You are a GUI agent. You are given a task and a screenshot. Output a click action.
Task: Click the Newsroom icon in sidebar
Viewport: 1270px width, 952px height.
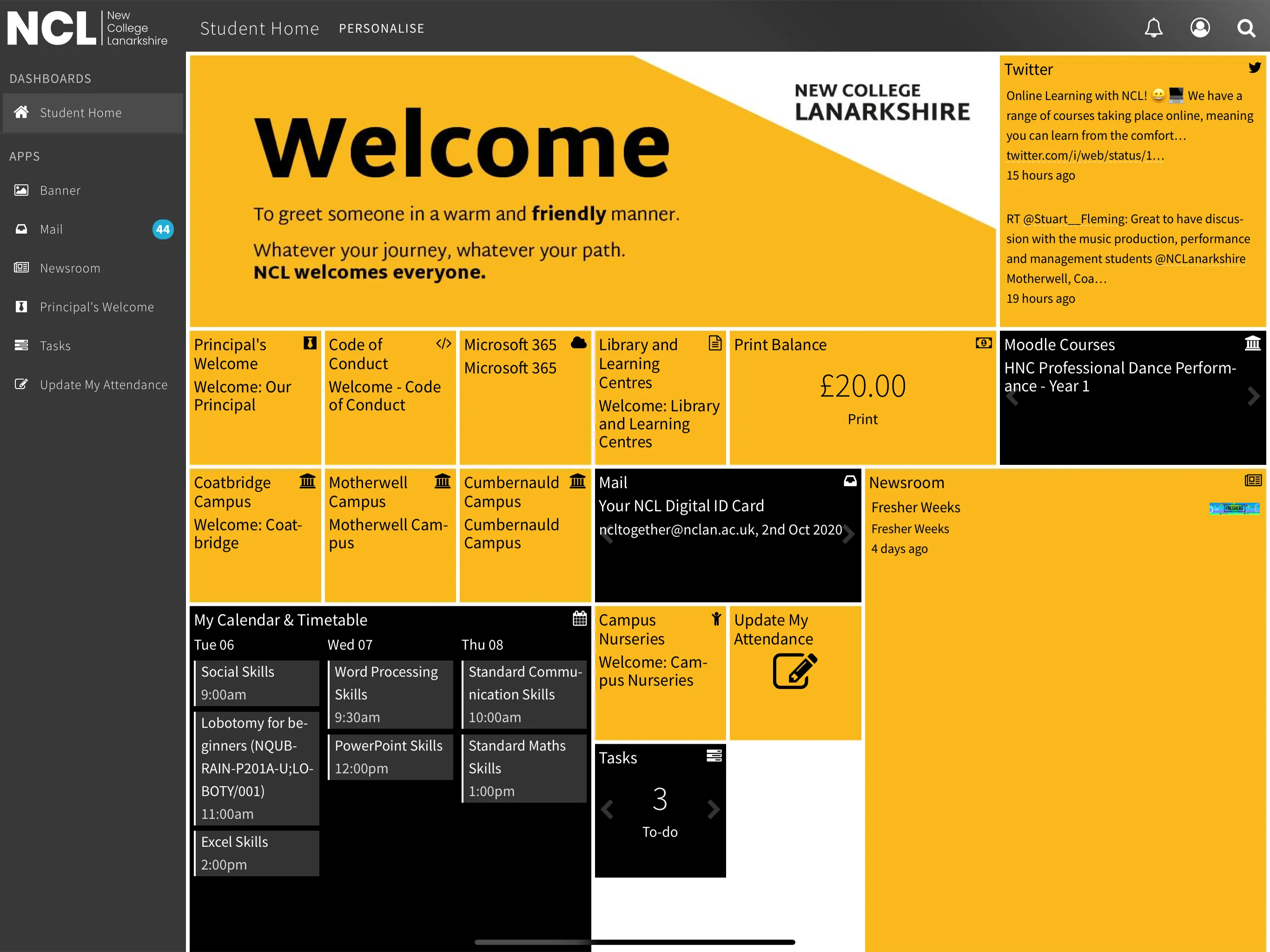click(22, 267)
